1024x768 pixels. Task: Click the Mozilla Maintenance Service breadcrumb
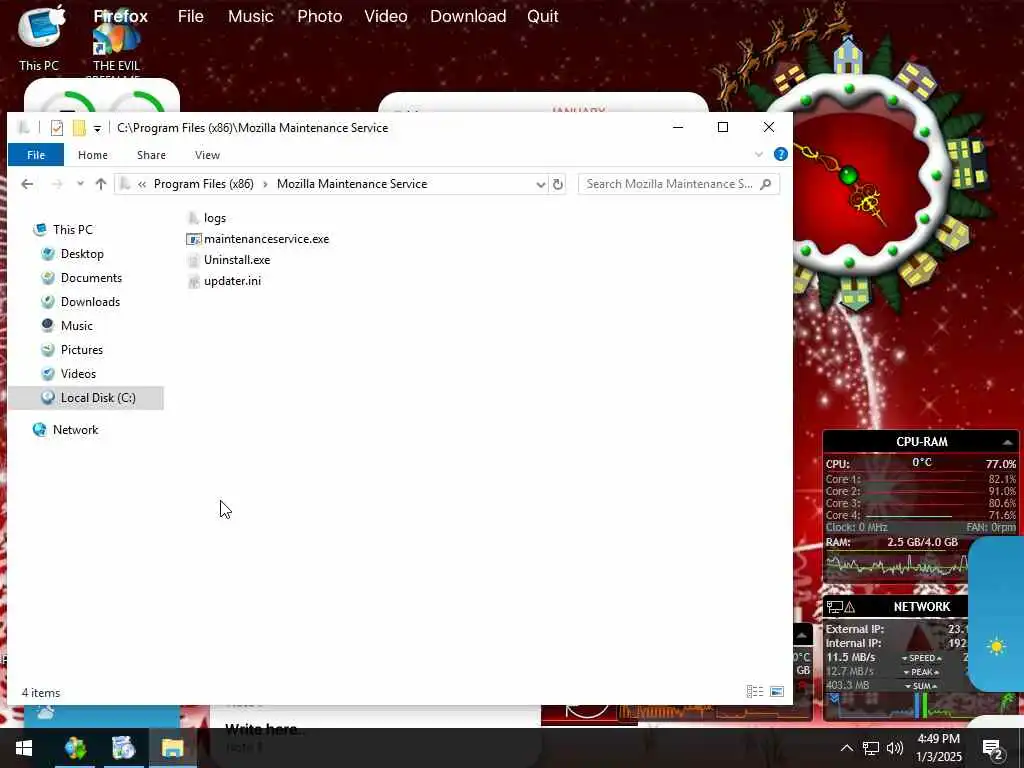coord(352,184)
